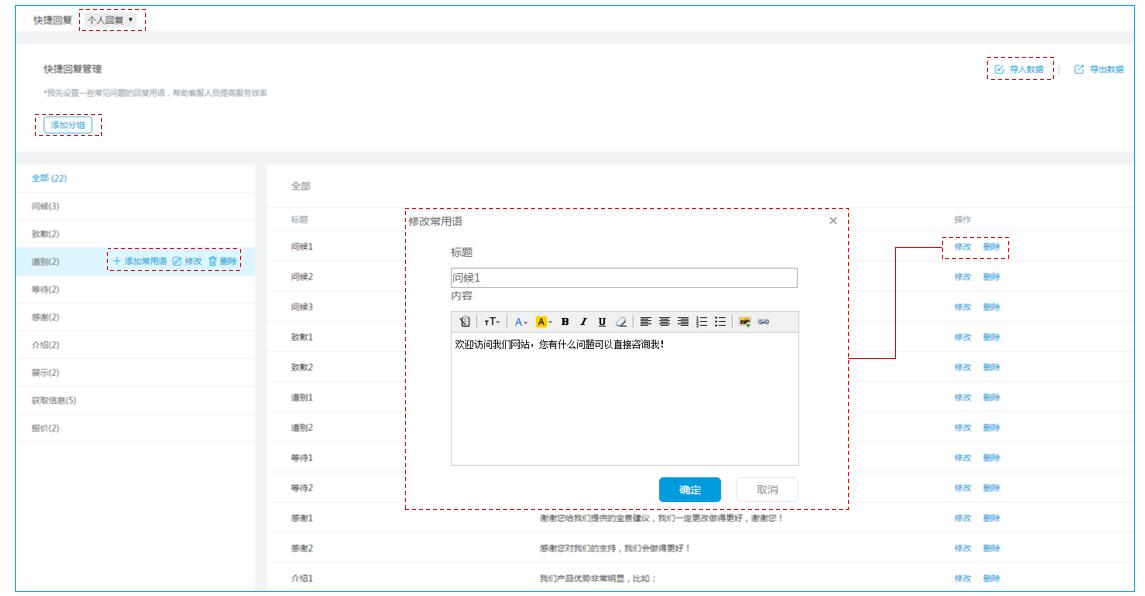This screenshot has width=1145, height=596.
Task: Click the 确定 button
Action: (690, 489)
